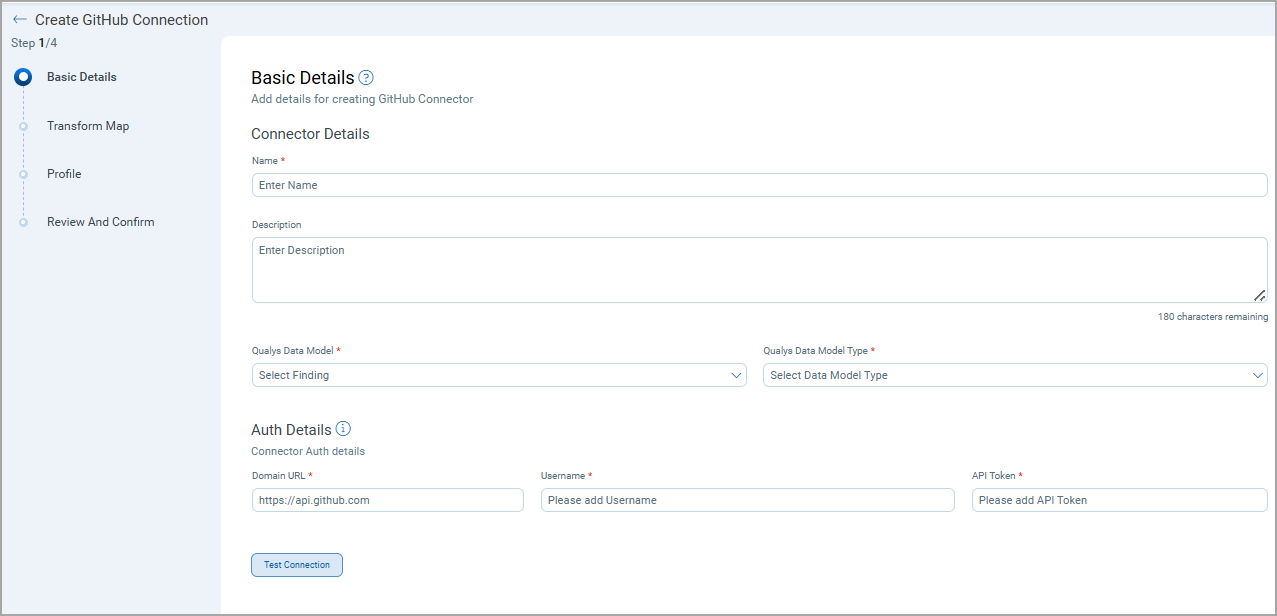Image resolution: width=1277 pixels, height=616 pixels.
Task: Click the back arrow beside Create GitHub Connection
Action: click(20, 20)
